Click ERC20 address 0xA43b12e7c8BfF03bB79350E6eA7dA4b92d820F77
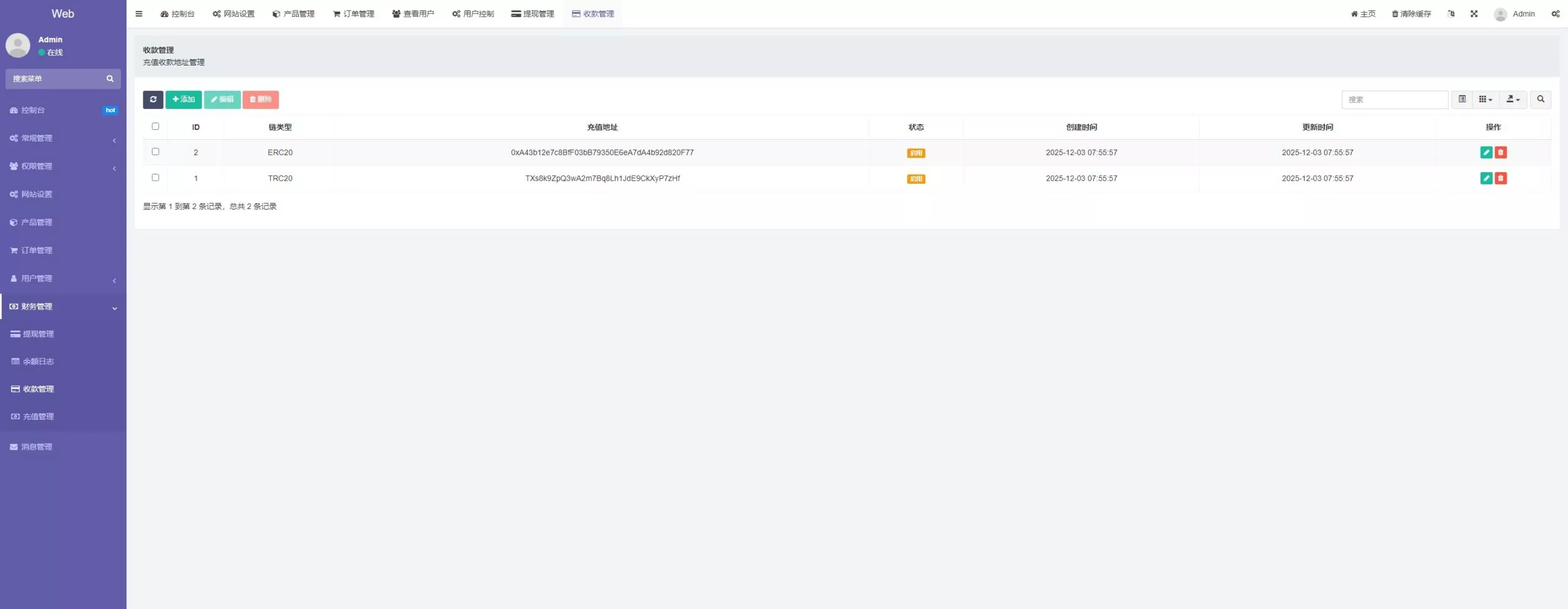The height and width of the screenshot is (609, 1568). click(602, 153)
